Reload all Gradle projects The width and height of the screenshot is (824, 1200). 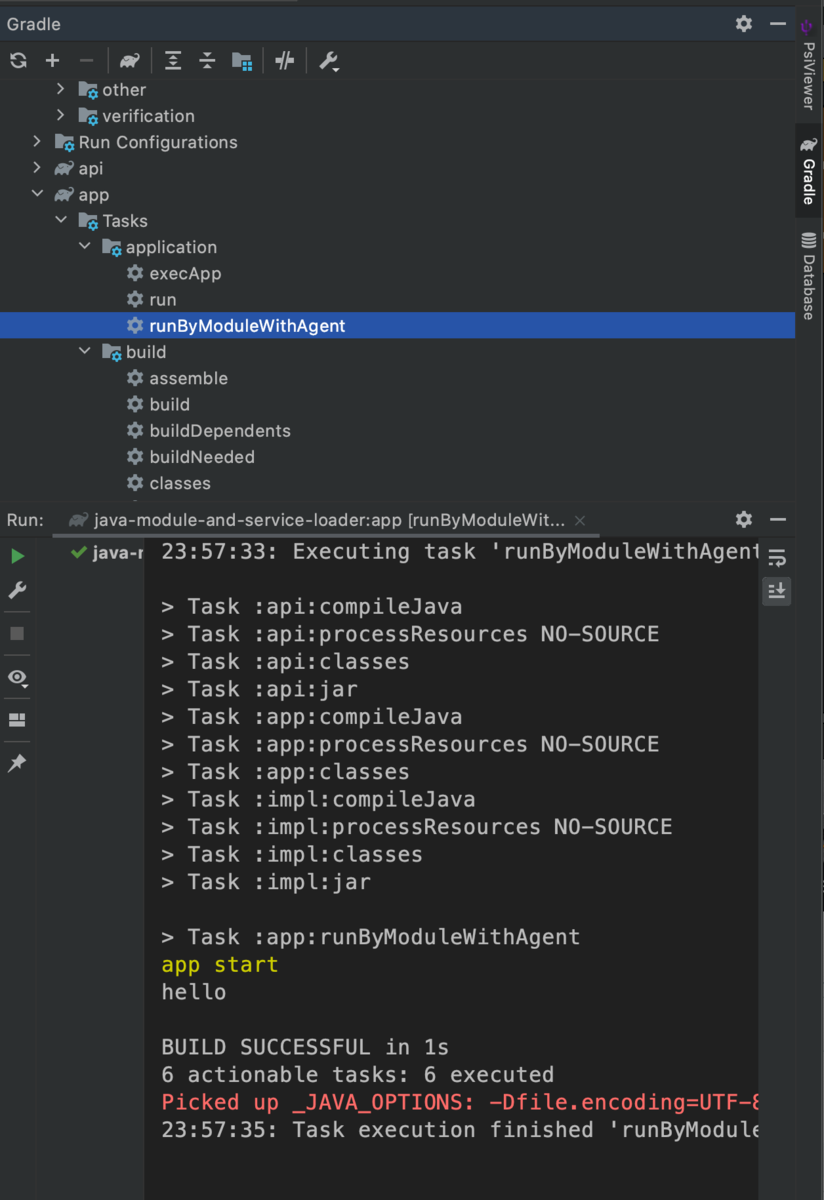(18, 60)
